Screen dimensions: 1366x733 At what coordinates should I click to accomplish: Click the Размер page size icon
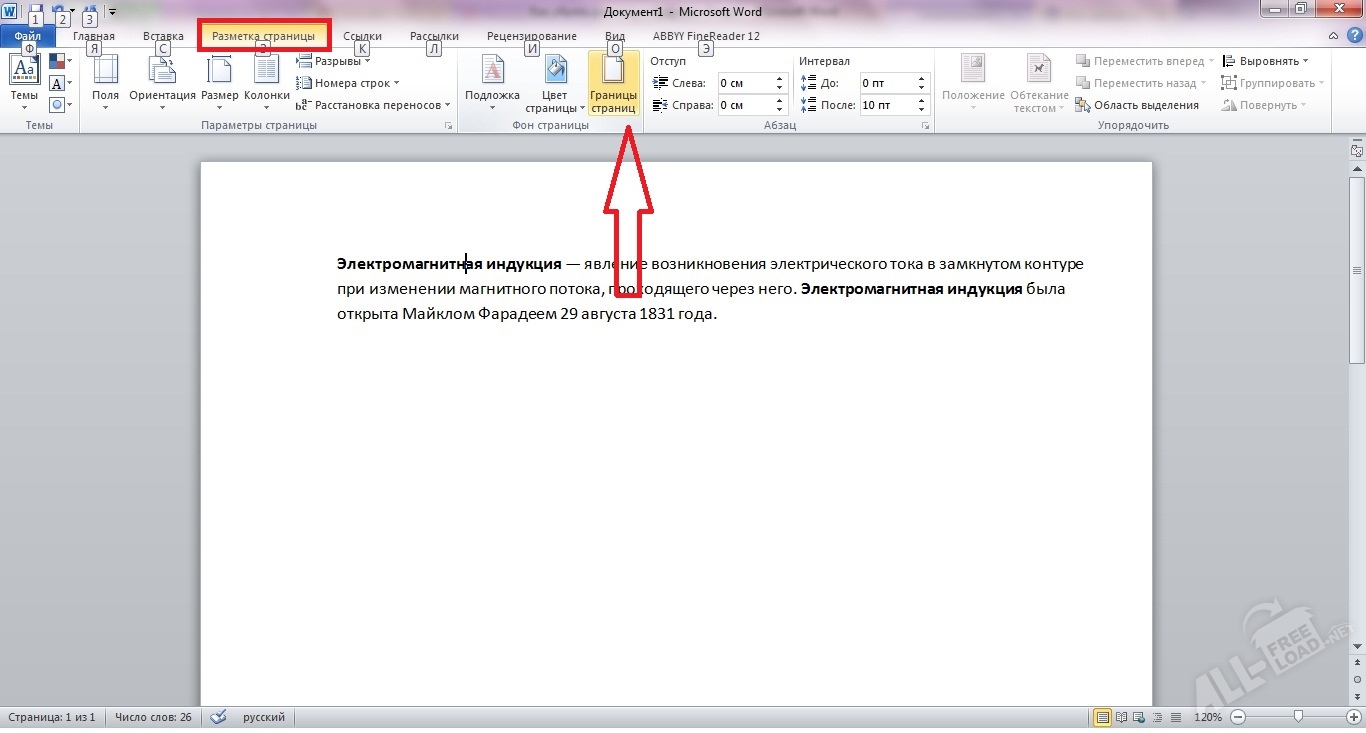(219, 72)
